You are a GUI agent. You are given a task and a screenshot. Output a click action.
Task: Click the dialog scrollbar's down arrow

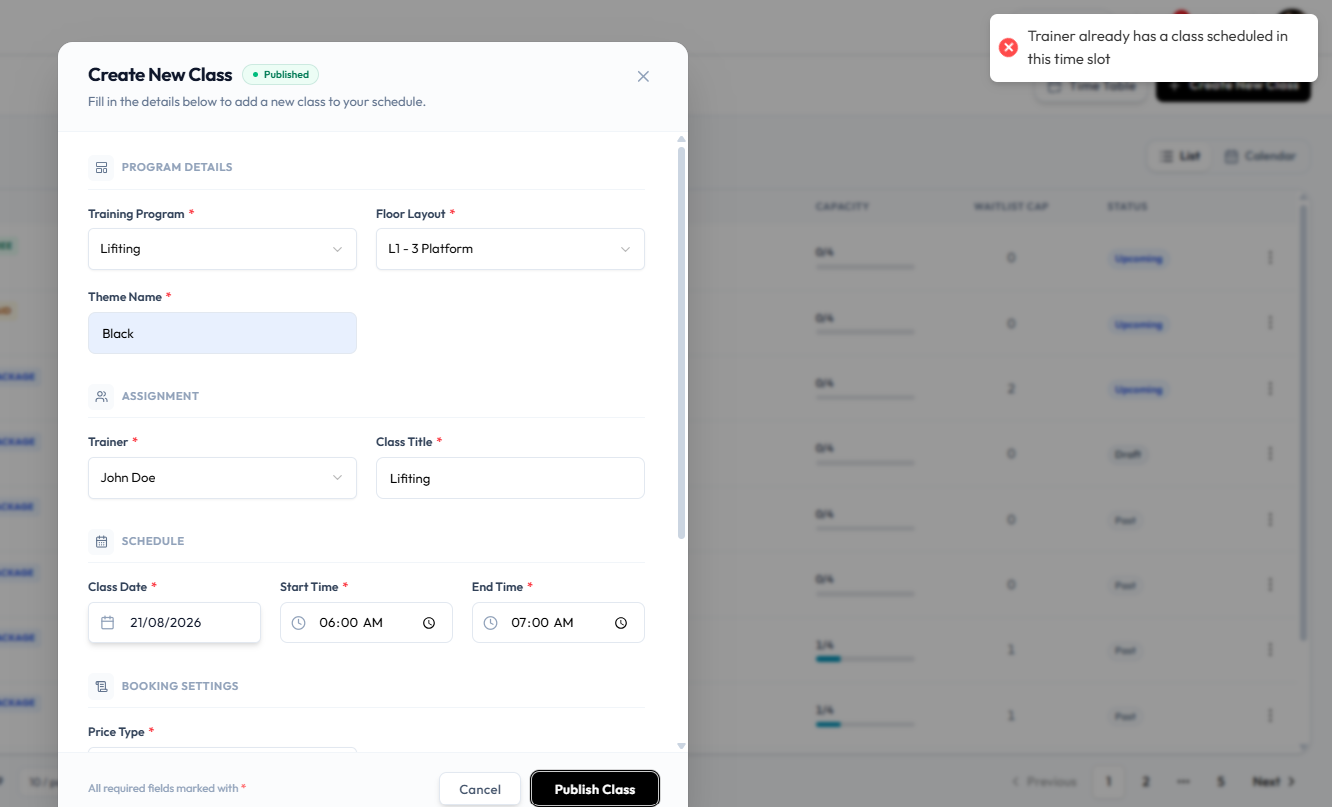(682, 746)
